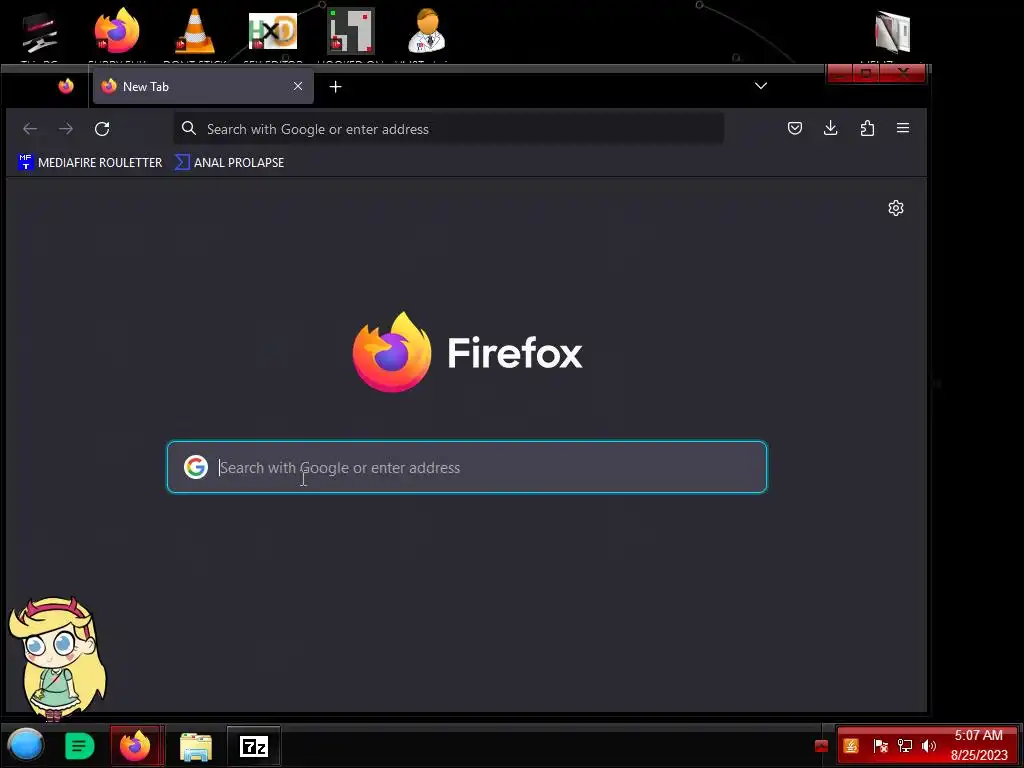Open the Save to Pocket button

tap(795, 128)
